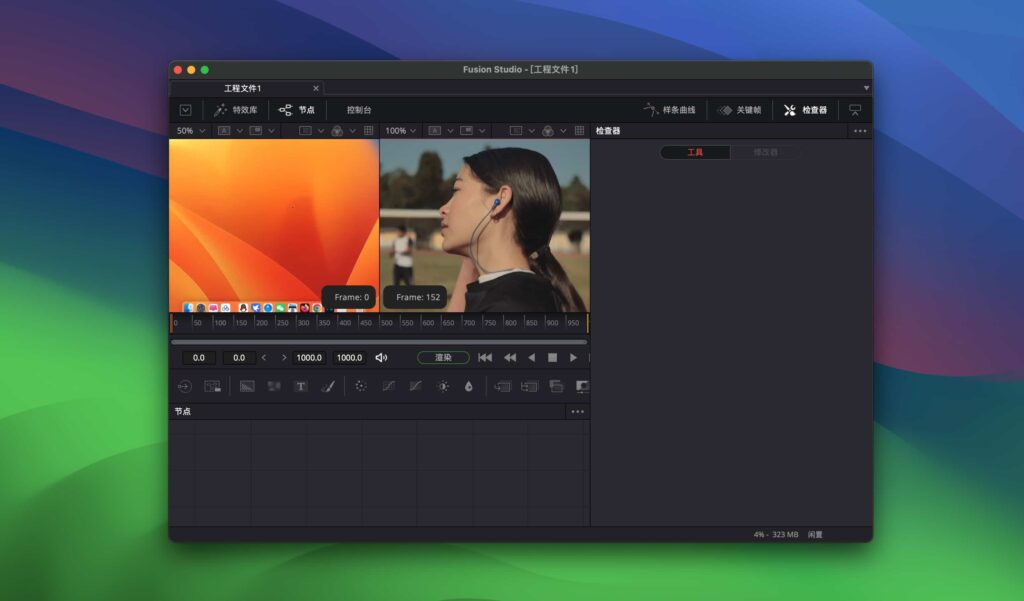Switch to the 修改器 tab in Inspector
This screenshot has height=601, width=1024.
point(766,151)
